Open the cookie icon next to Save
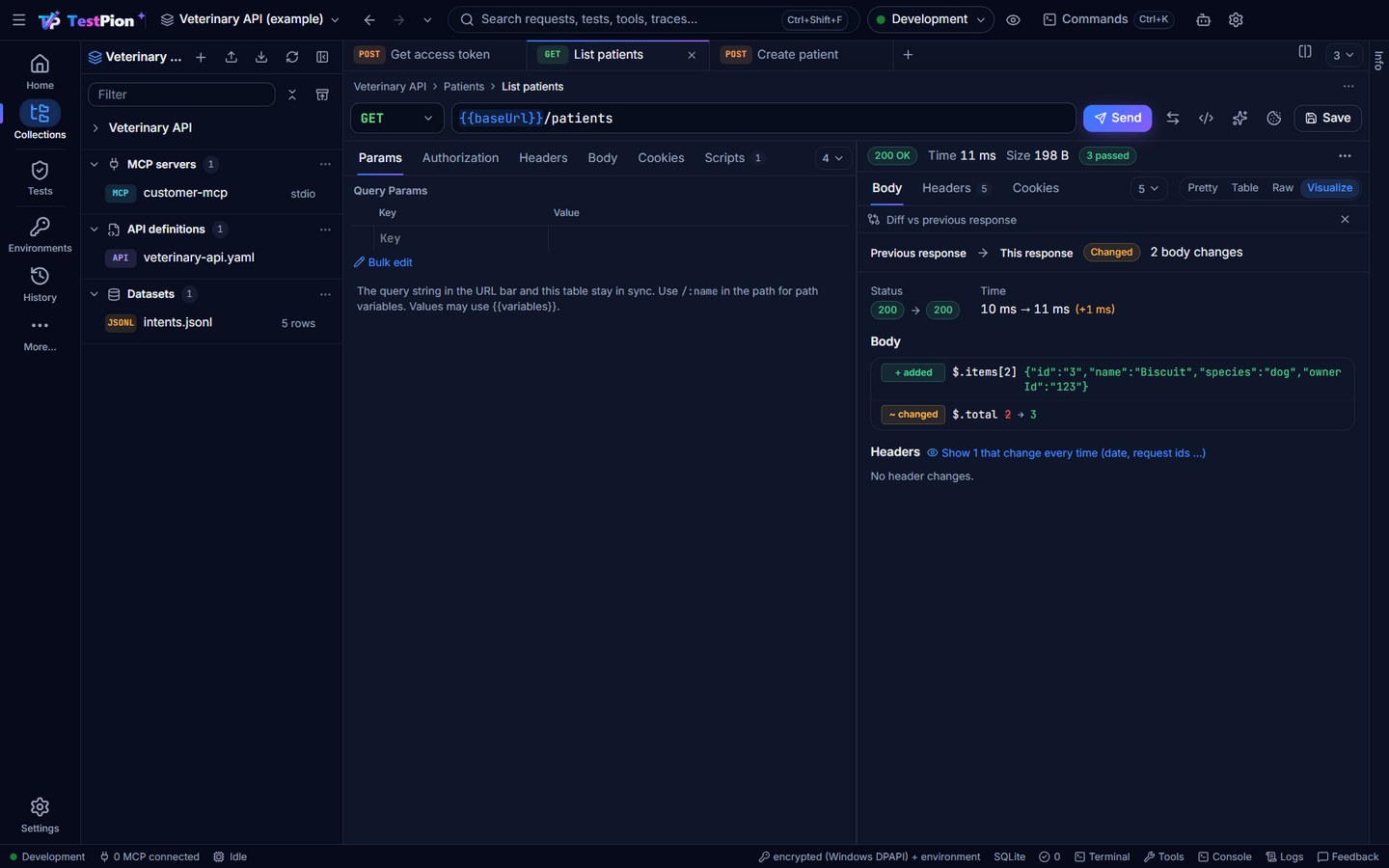1389x868 pixels. pos(1274,118)
